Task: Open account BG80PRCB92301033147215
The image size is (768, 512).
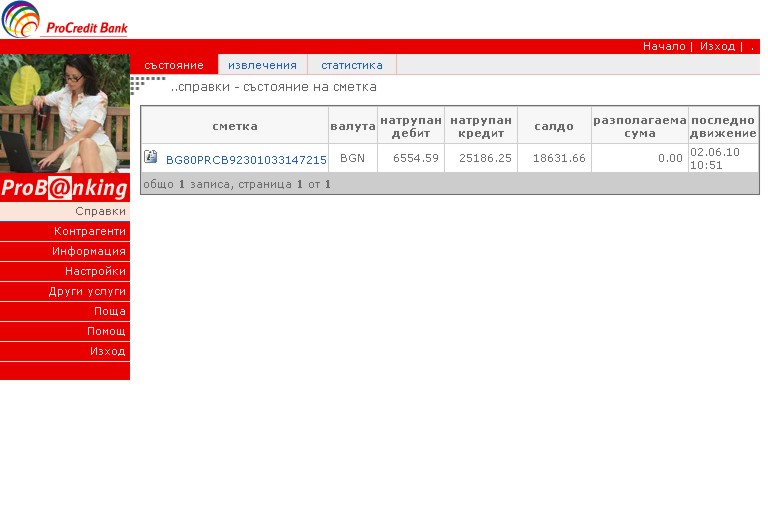Action: pos(246,160)
